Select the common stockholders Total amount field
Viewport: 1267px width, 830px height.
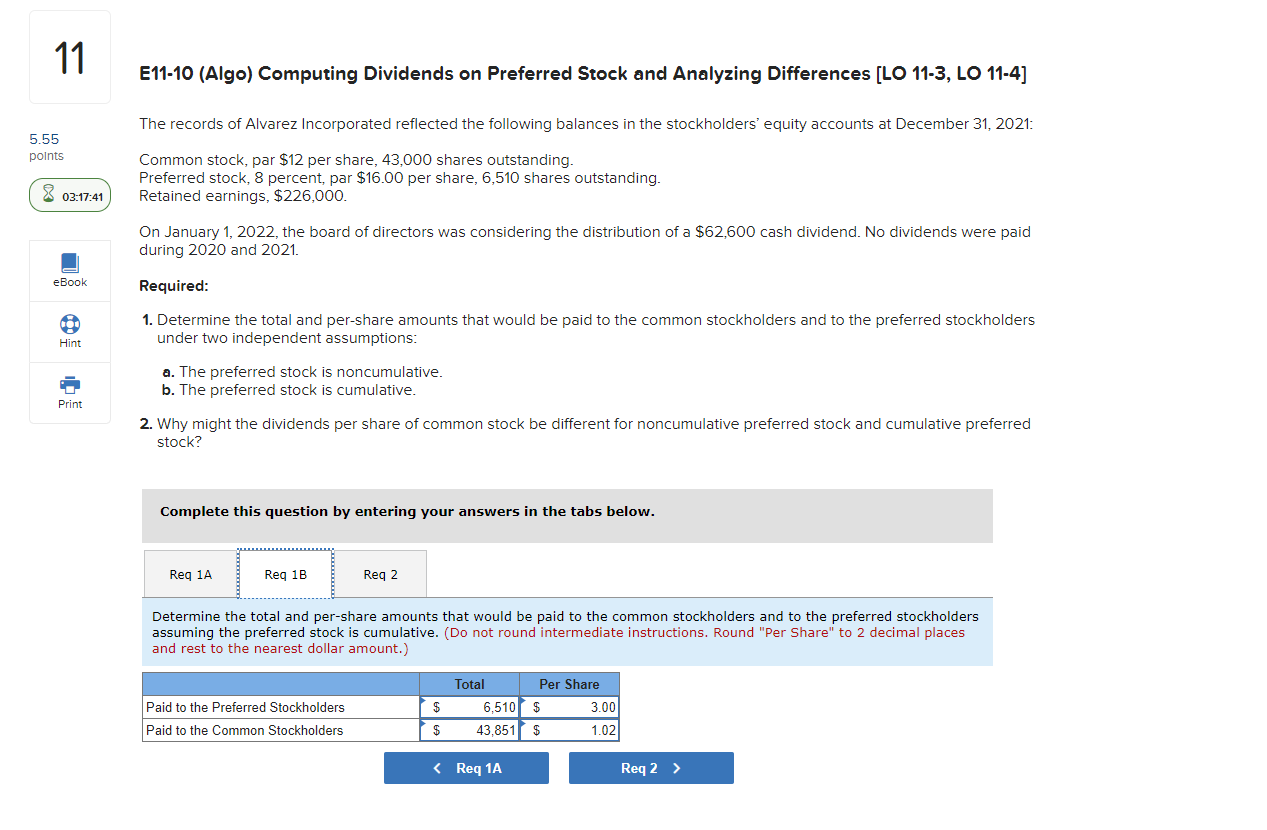click(x=469, y=730)
